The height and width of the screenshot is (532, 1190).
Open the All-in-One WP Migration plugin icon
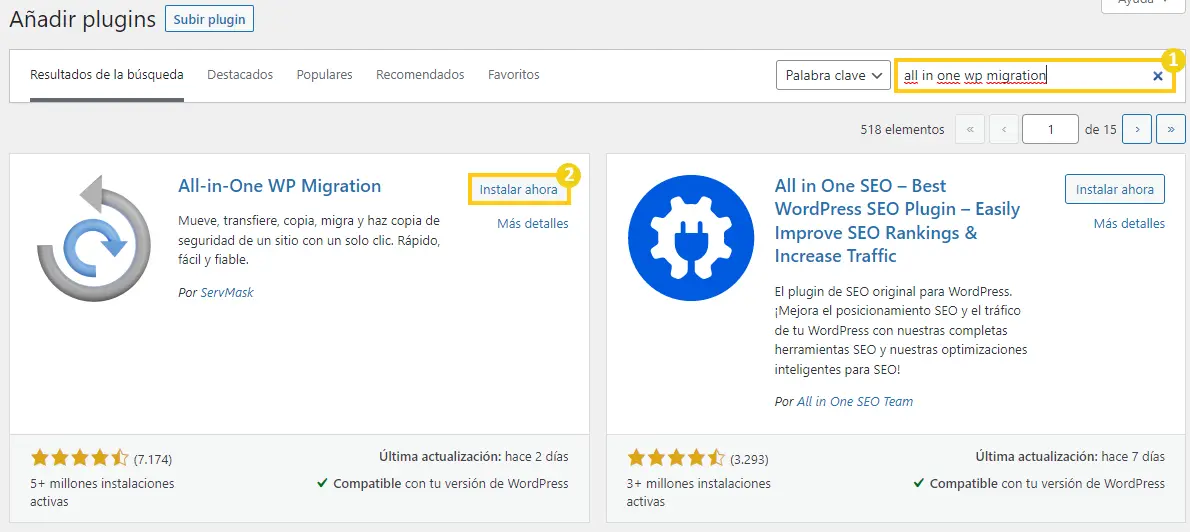pos(93,238)
